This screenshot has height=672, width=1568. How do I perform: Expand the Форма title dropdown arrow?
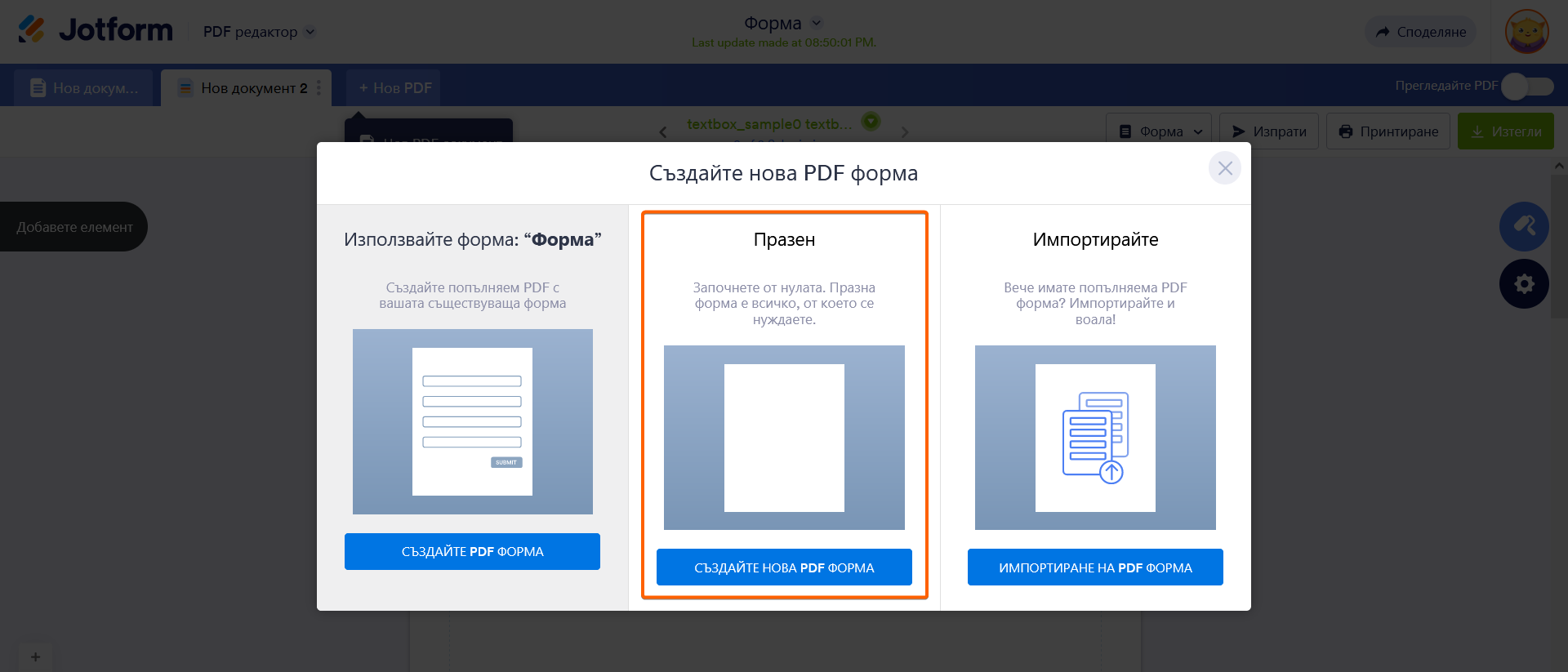click(816, 23)
